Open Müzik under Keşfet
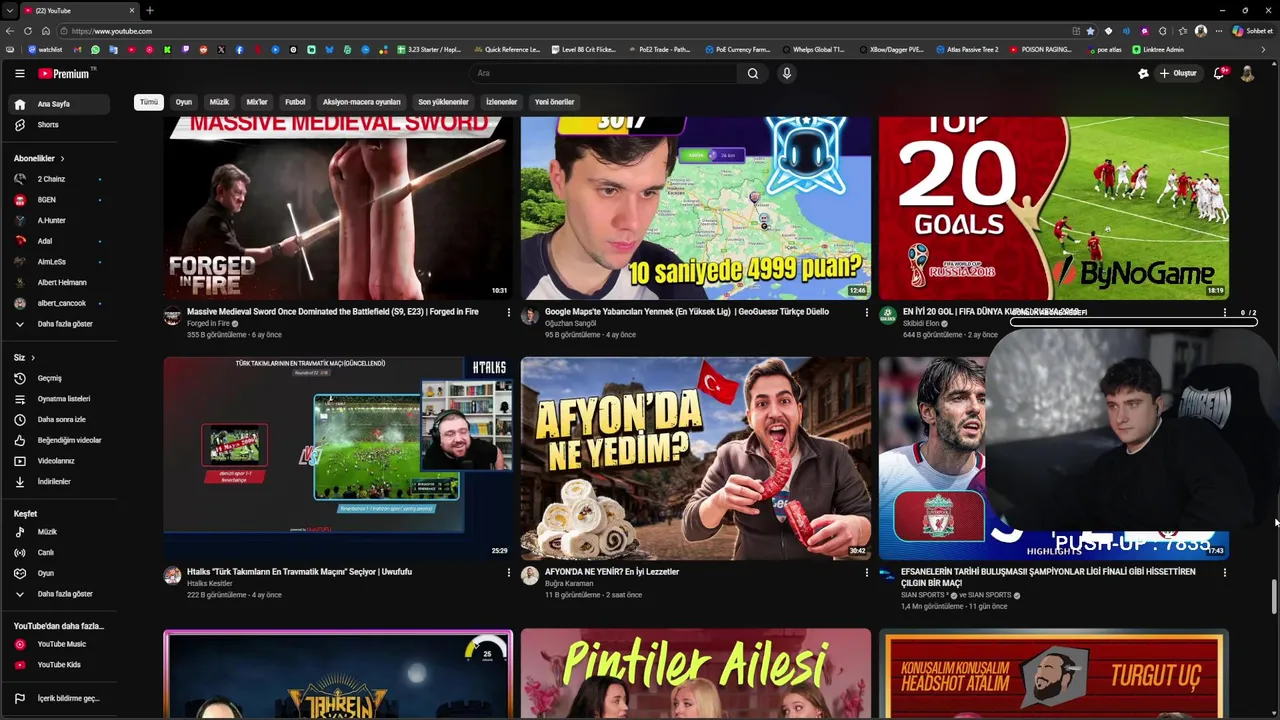 (x=59, y=532)
